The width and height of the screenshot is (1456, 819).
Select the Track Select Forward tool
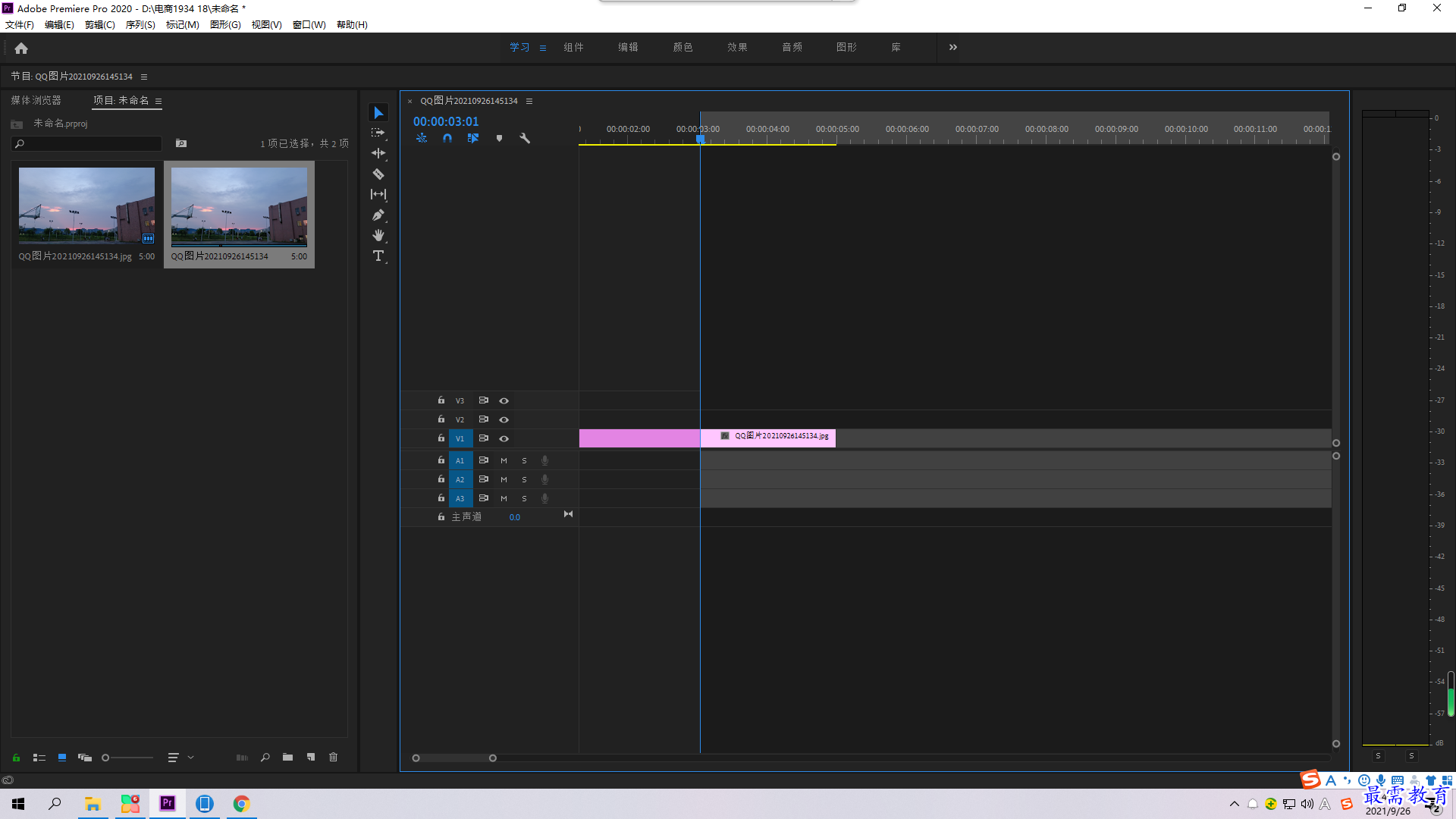[378, 133]
